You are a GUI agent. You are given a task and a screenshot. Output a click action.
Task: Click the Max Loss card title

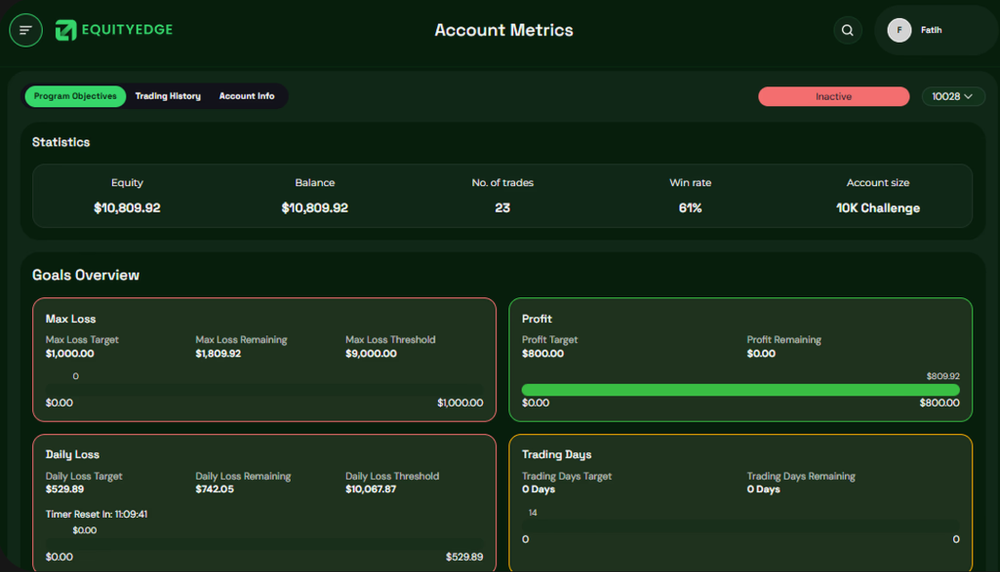(x=70, y=319)
